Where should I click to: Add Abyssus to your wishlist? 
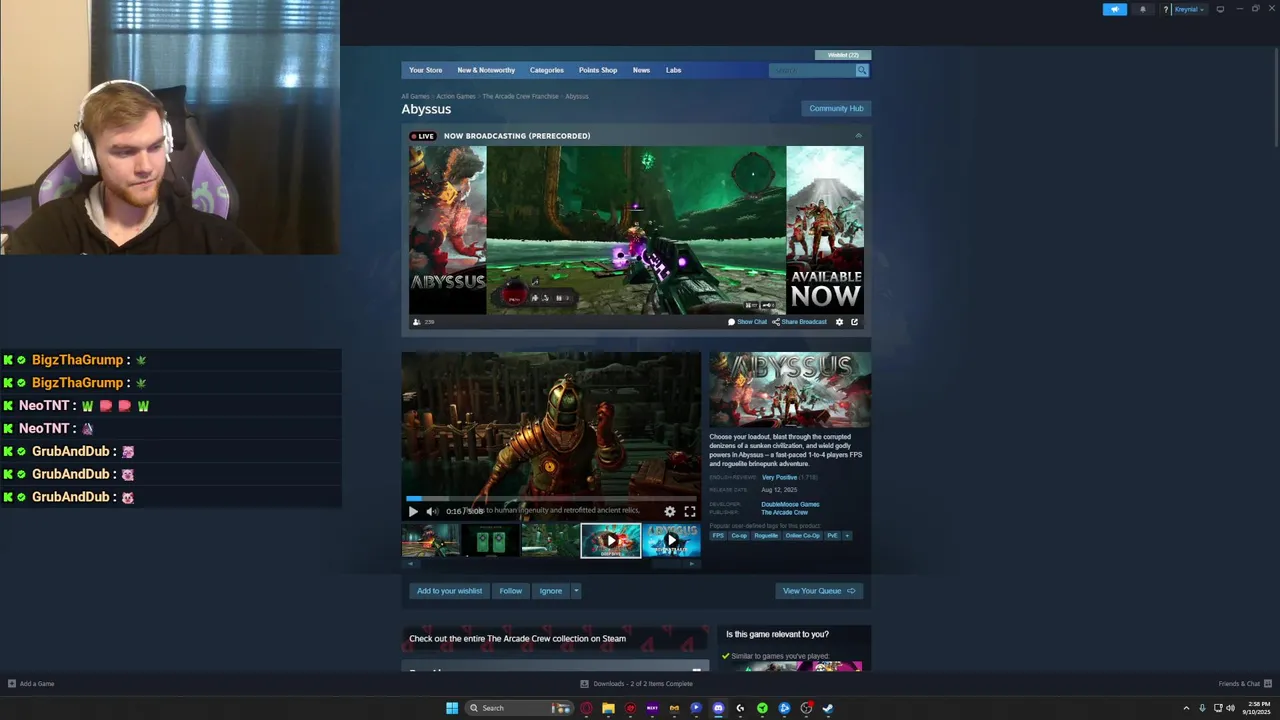[449, 591]
